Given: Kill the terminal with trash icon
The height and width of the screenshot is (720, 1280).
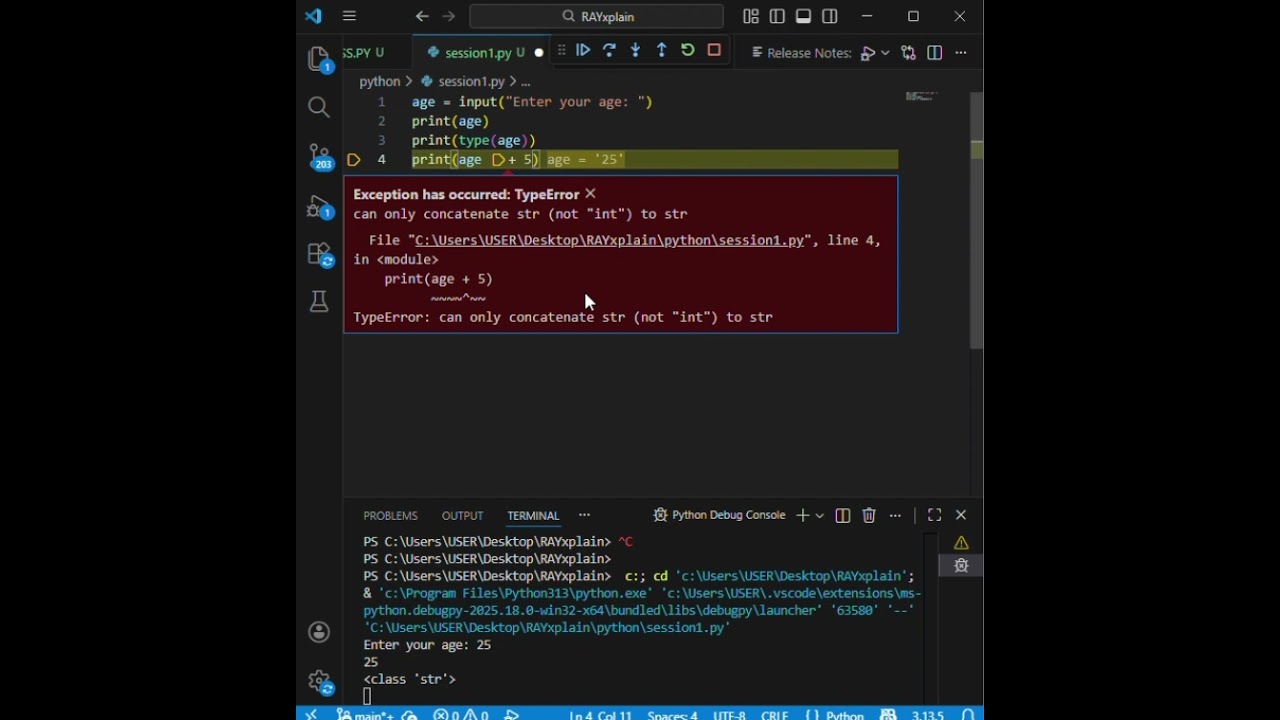Looking at the screenshot, I should click(x=869, y=515).
